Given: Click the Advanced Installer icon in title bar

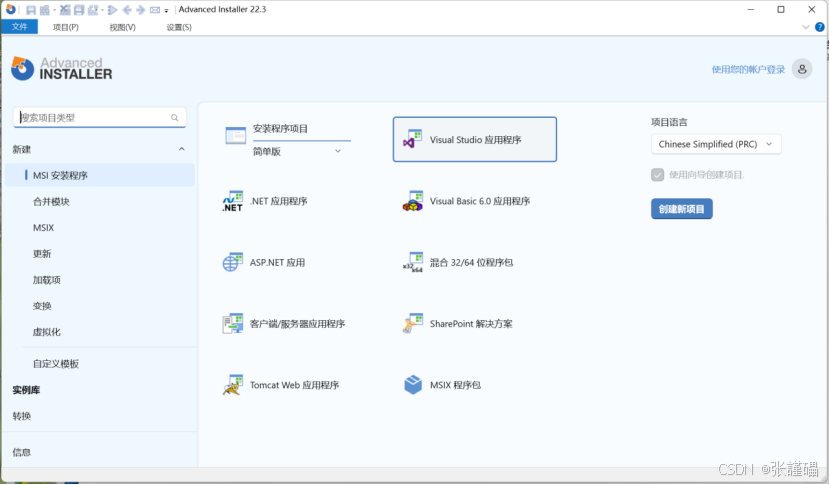Looking at the screenshot, I should point(11,9).
